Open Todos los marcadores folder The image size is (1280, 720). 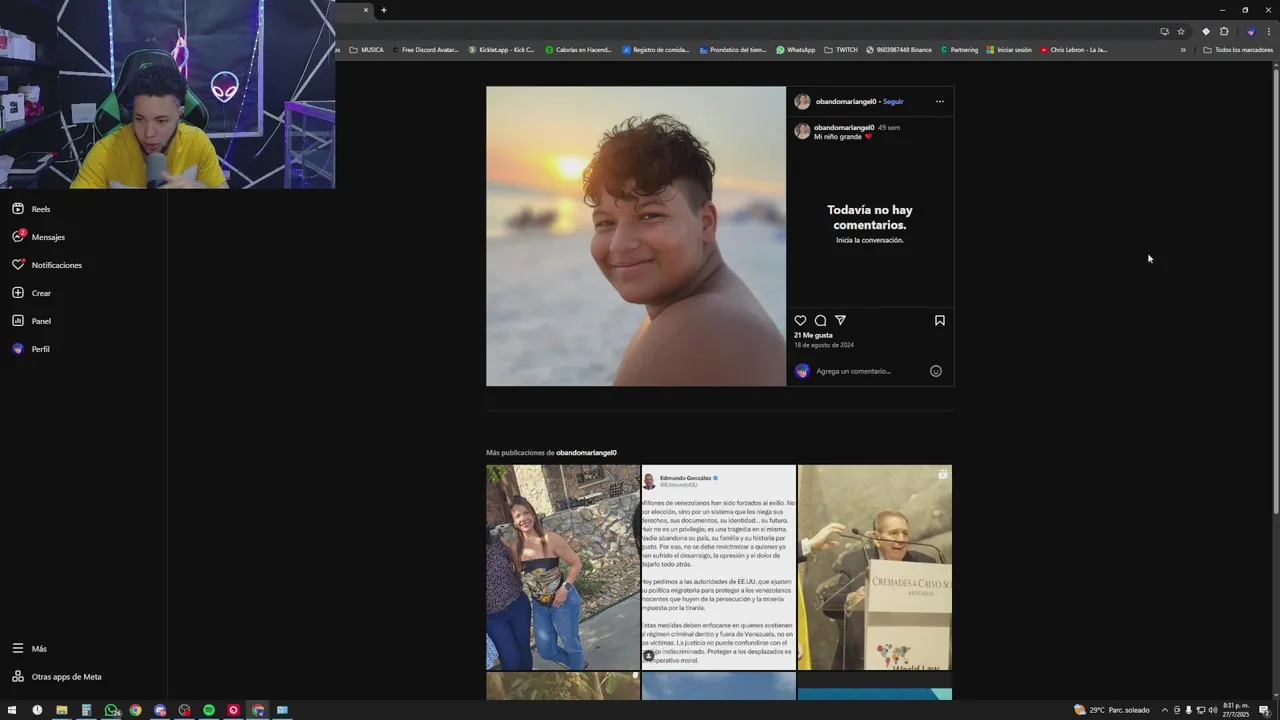click(x=1238, y=50)
